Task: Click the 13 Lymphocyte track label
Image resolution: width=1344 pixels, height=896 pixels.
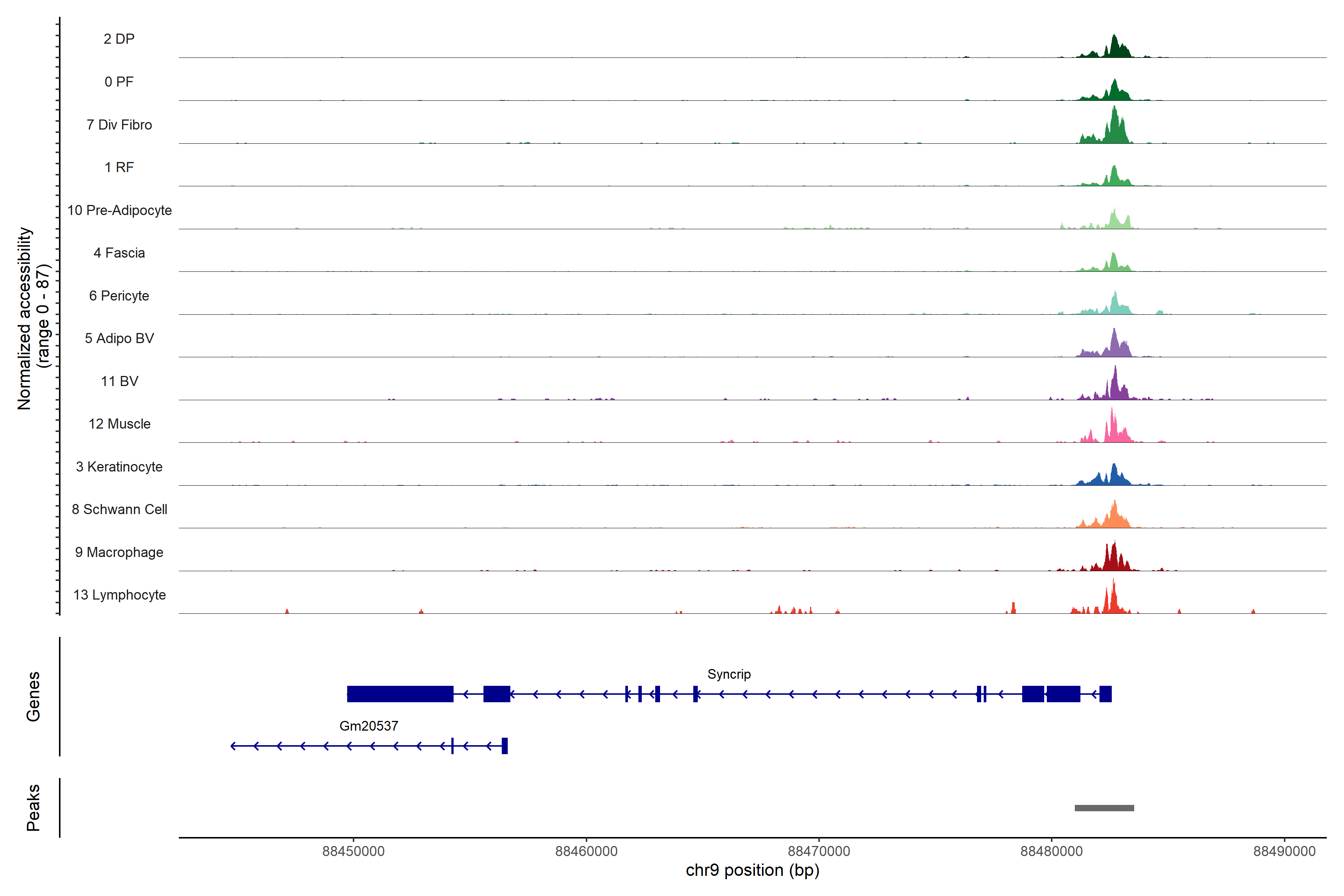Action: (119, 595)
